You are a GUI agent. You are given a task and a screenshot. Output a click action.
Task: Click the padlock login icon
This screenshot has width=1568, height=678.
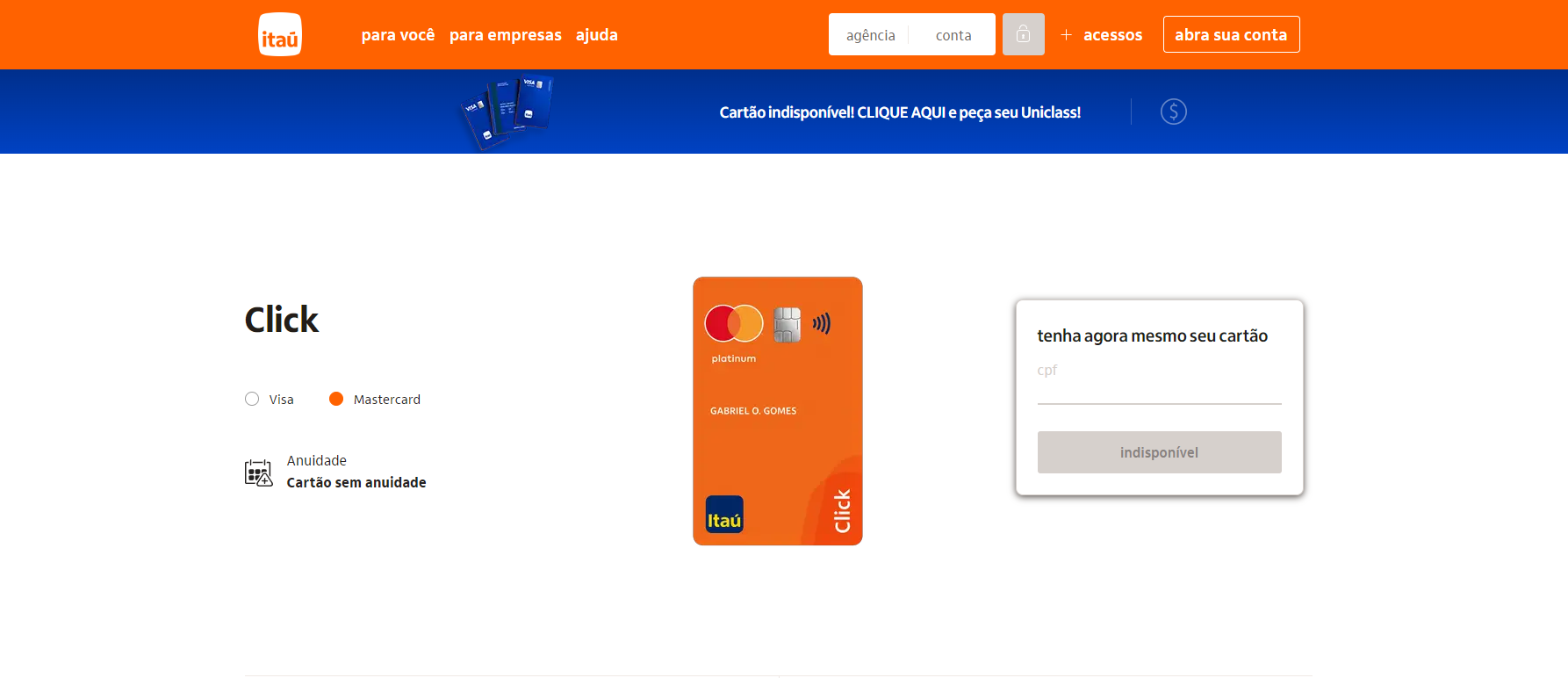coord(1024,34)
